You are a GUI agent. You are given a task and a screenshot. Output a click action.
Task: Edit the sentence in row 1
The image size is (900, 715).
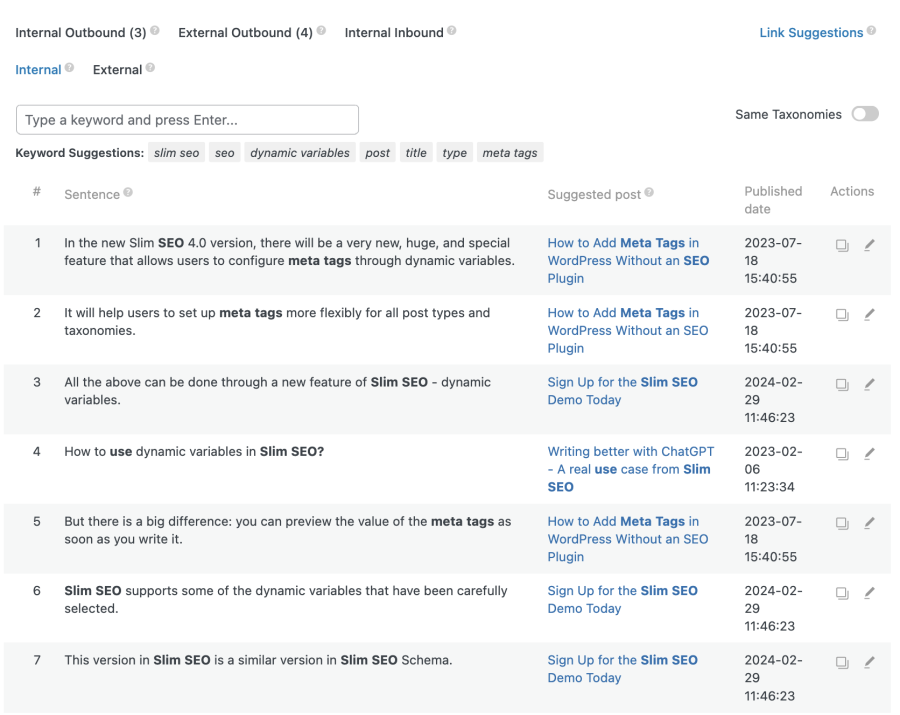point(870,245)
